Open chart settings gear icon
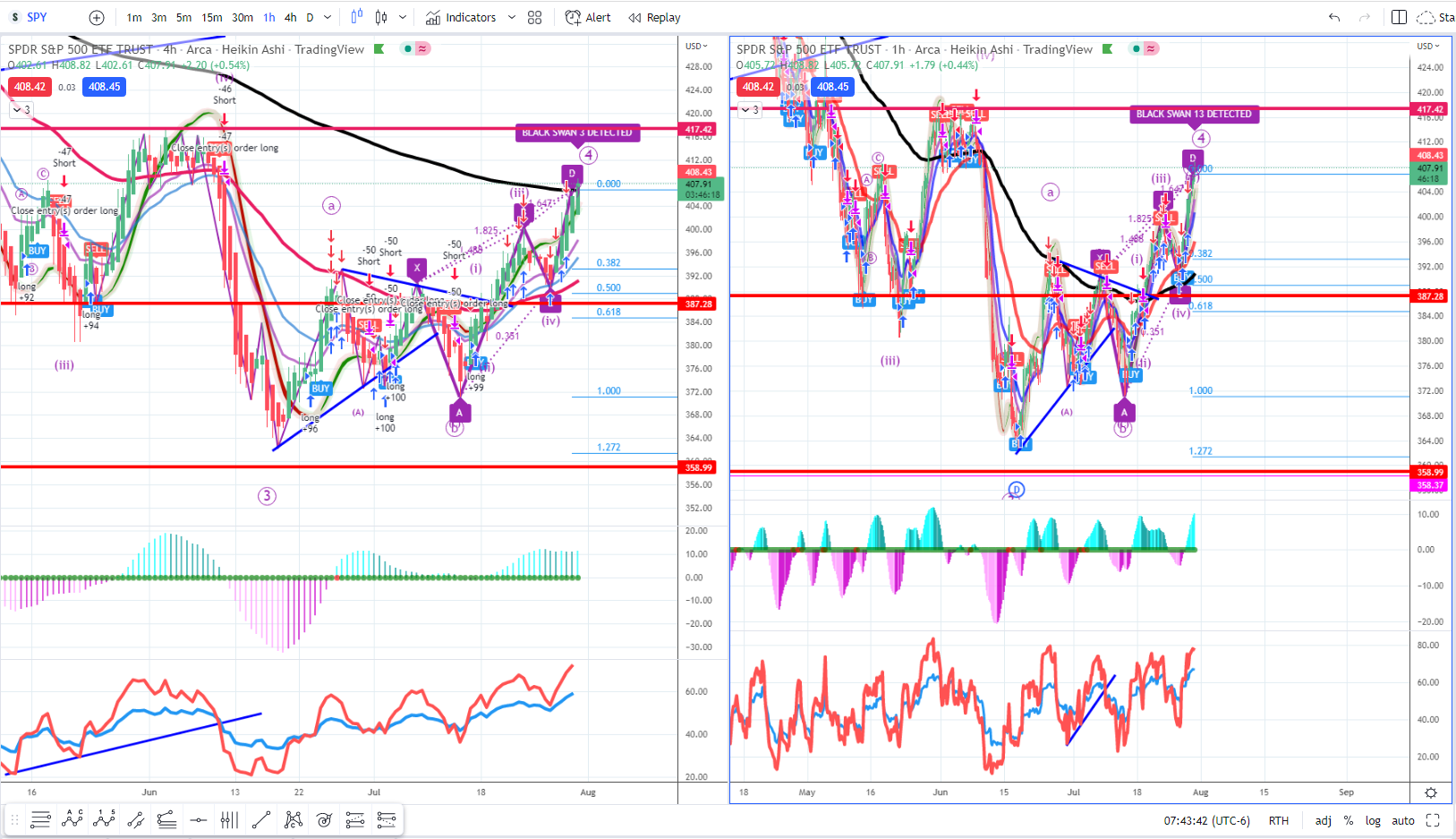This screenshot has height=839, width=1456. point(1431,792)
